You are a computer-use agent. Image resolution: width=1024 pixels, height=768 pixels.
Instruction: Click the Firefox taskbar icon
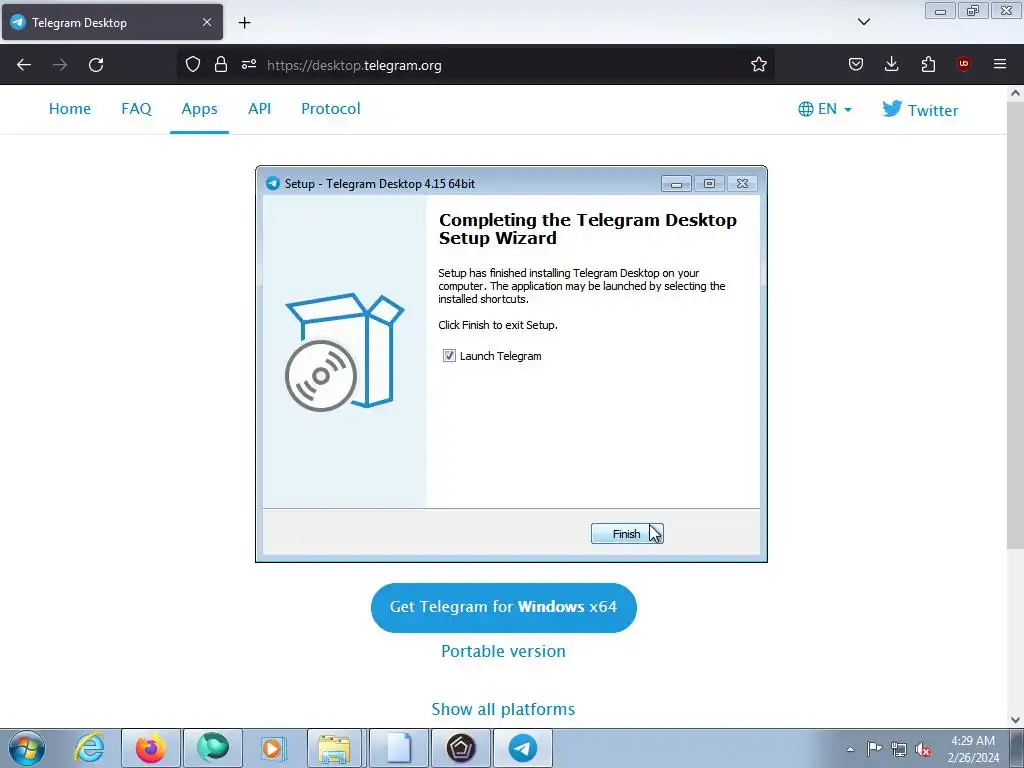(x=151, y=748)
